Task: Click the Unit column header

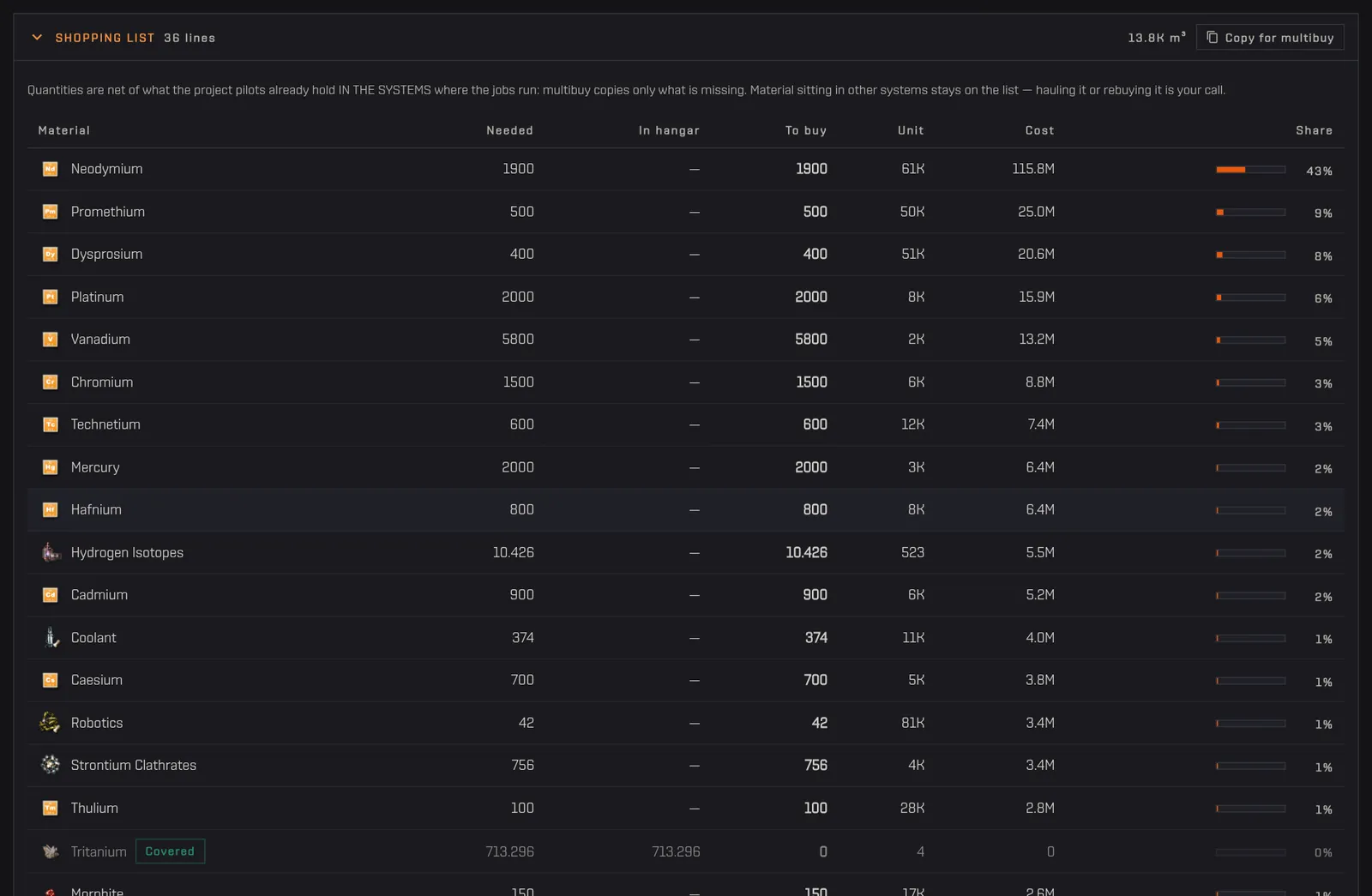Action: click(911, 130)
